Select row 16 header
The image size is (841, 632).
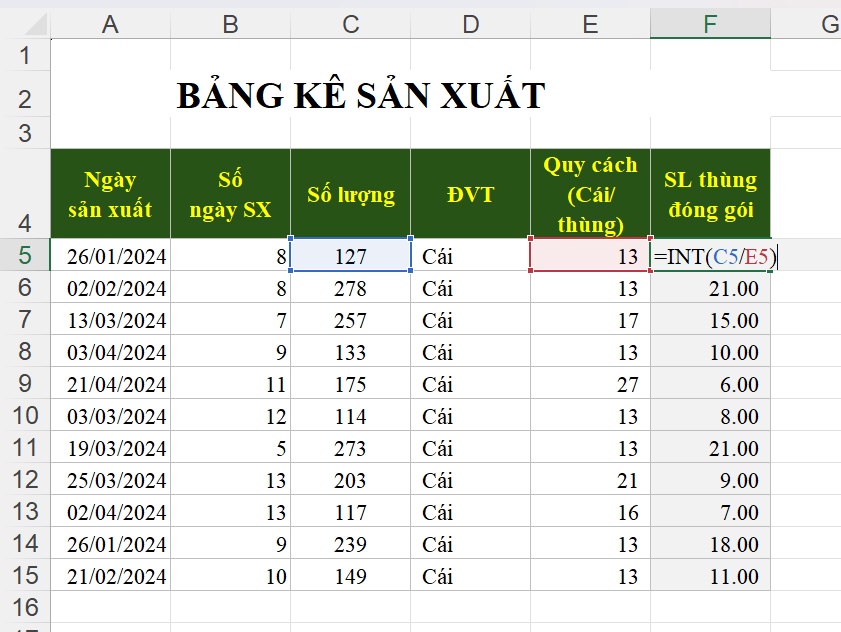(x=25, y=607)
